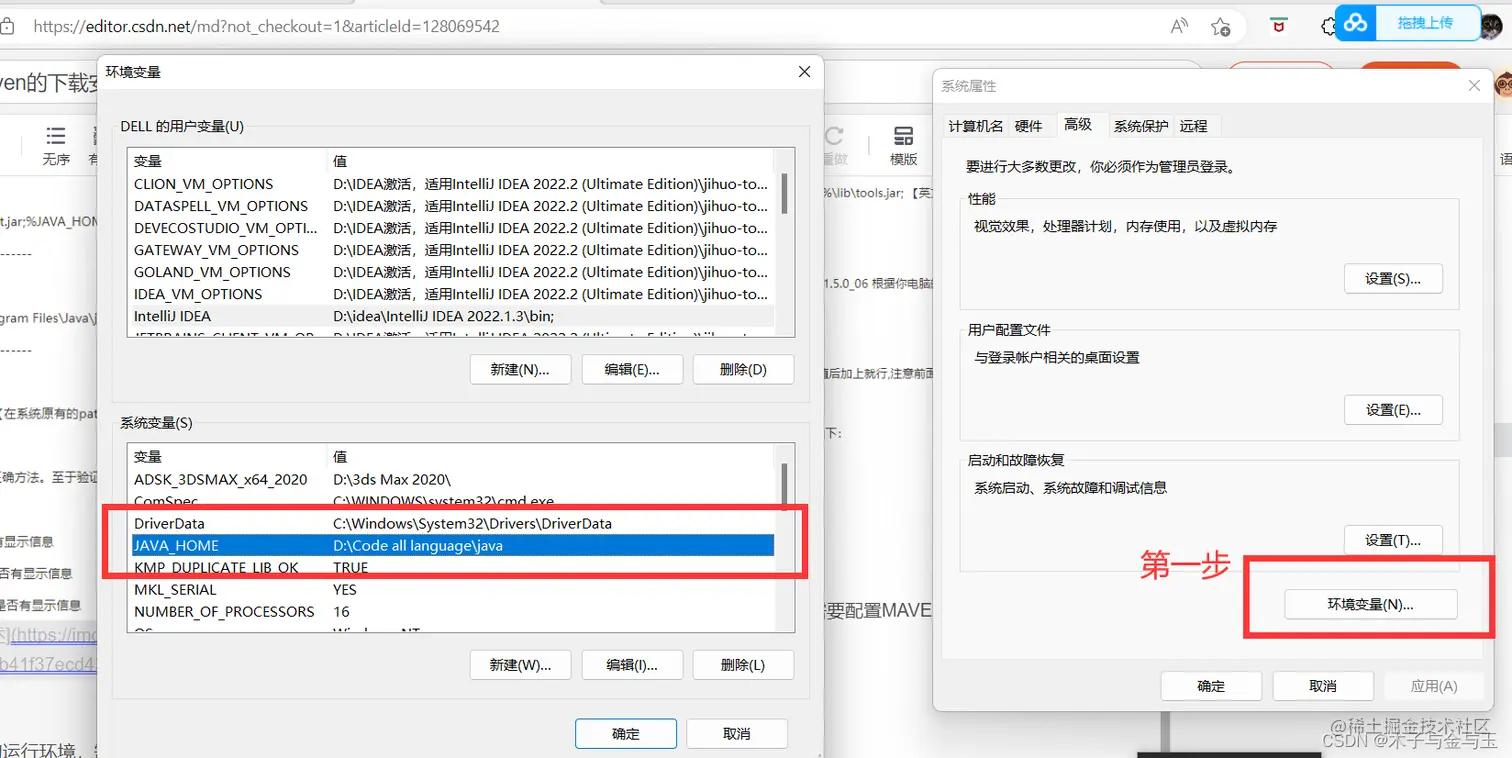Click the 重做 redo toolbar icon
The height and width of the screenshot is (758, 1512).
click(834, 146)
